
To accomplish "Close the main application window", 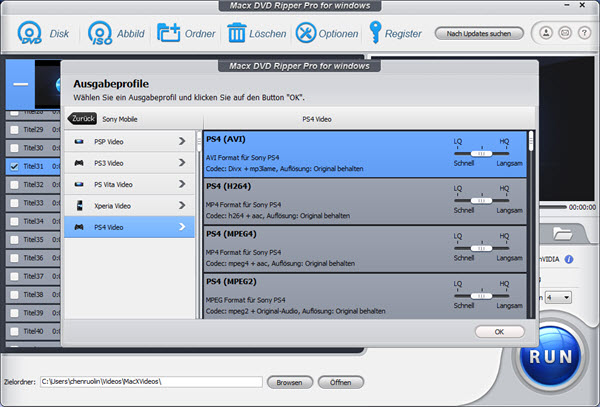I will pos(582,5).
